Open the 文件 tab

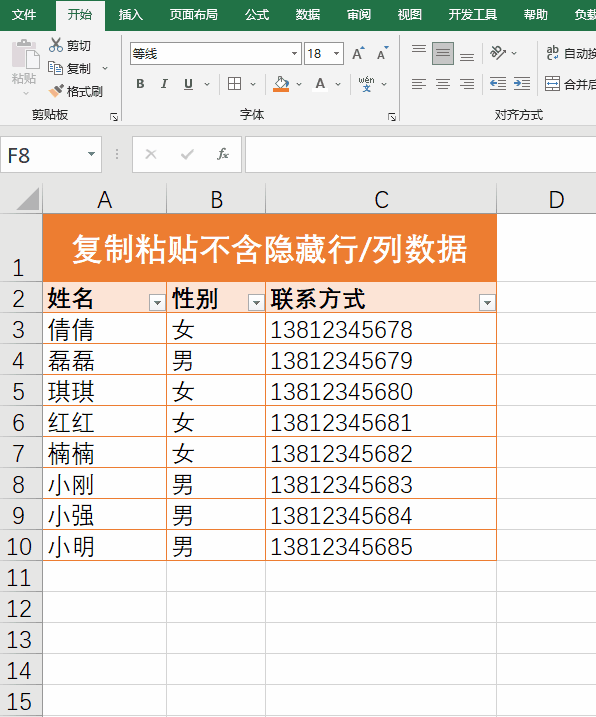24,15
